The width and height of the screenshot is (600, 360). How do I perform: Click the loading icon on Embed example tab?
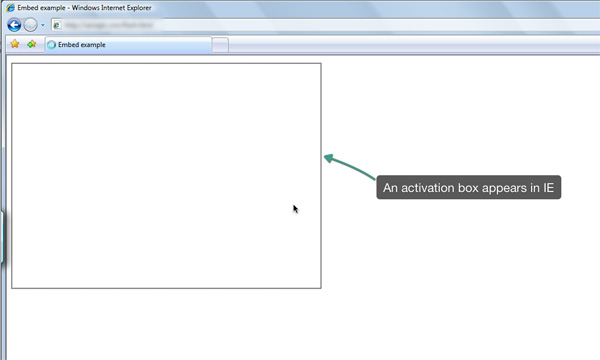(x=52, y=45)
